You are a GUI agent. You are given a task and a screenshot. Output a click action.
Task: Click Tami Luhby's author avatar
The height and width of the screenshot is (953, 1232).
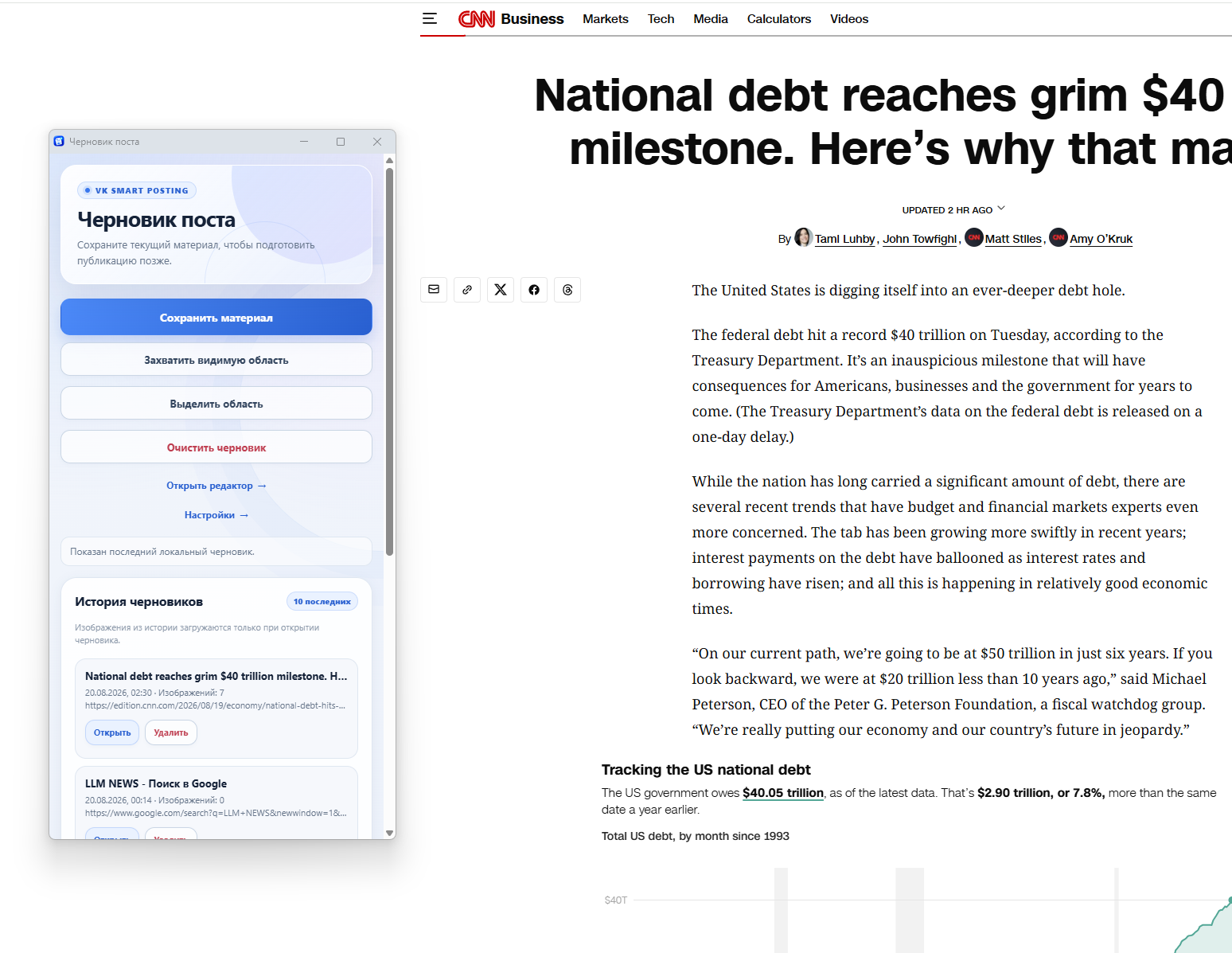[803, 237]
